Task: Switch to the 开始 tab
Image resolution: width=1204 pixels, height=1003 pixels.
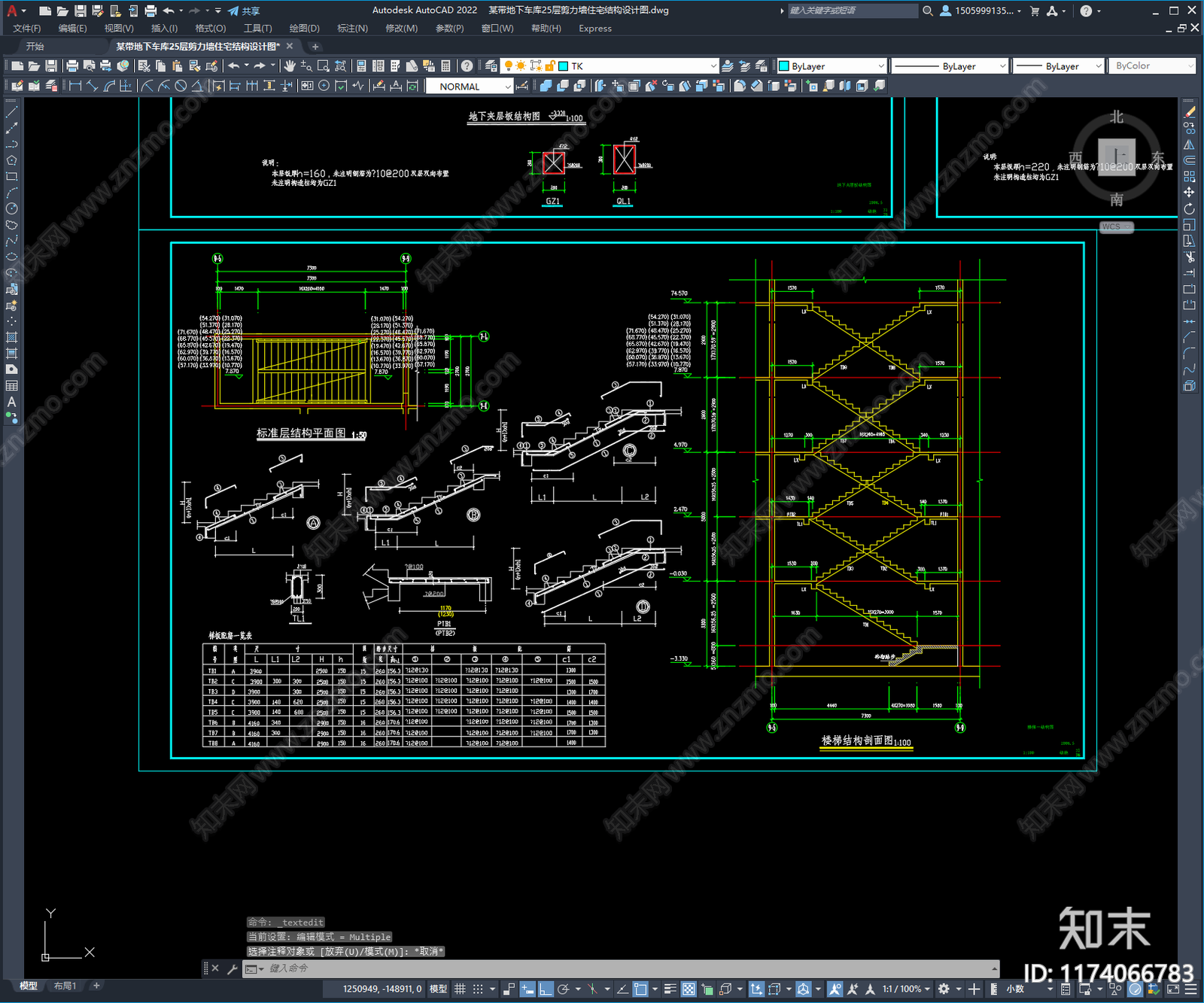Action: pyautogui.click(x=35, y=47)
